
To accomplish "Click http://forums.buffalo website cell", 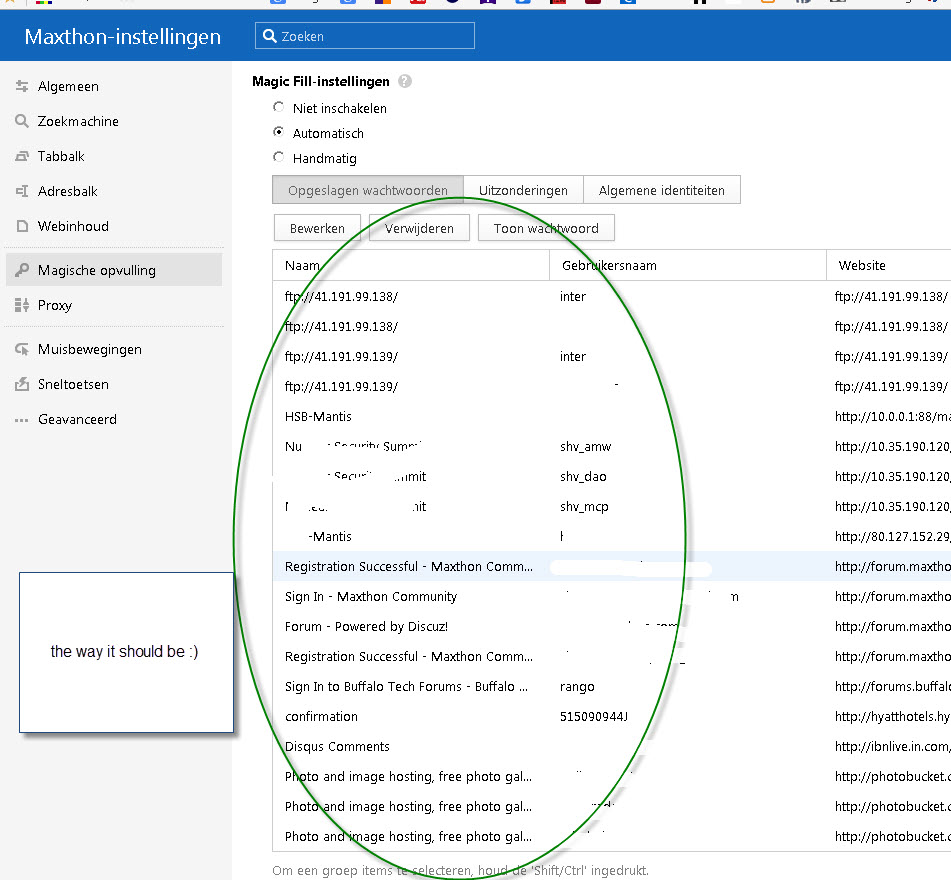I will tap(892, 687).
